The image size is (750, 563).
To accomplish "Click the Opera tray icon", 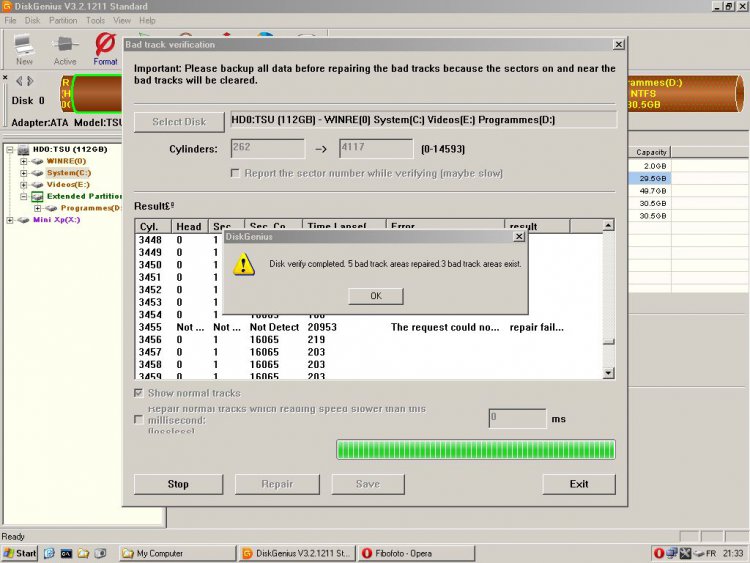I will tap(659, 553).
